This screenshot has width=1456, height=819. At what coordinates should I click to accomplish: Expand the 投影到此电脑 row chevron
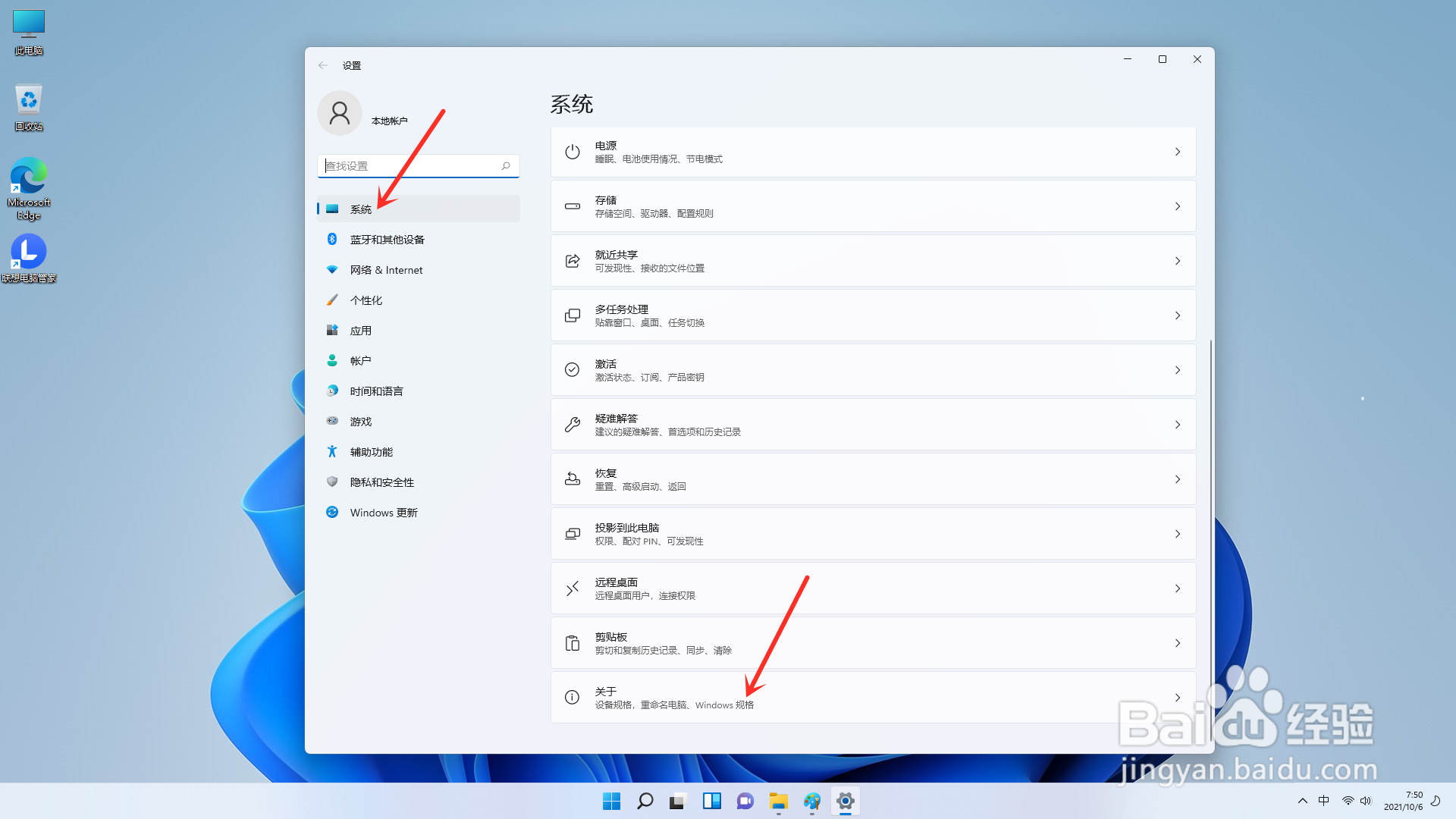point(1178,534)
